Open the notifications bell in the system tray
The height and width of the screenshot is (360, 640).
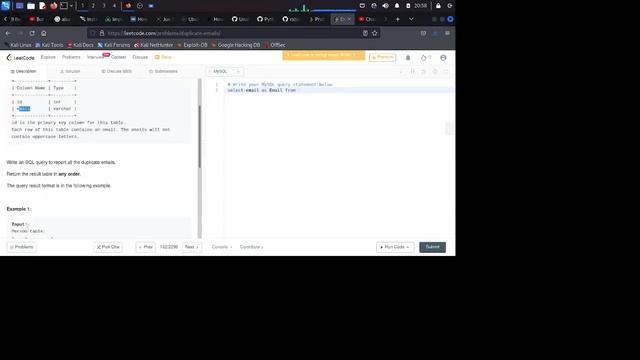397,6
